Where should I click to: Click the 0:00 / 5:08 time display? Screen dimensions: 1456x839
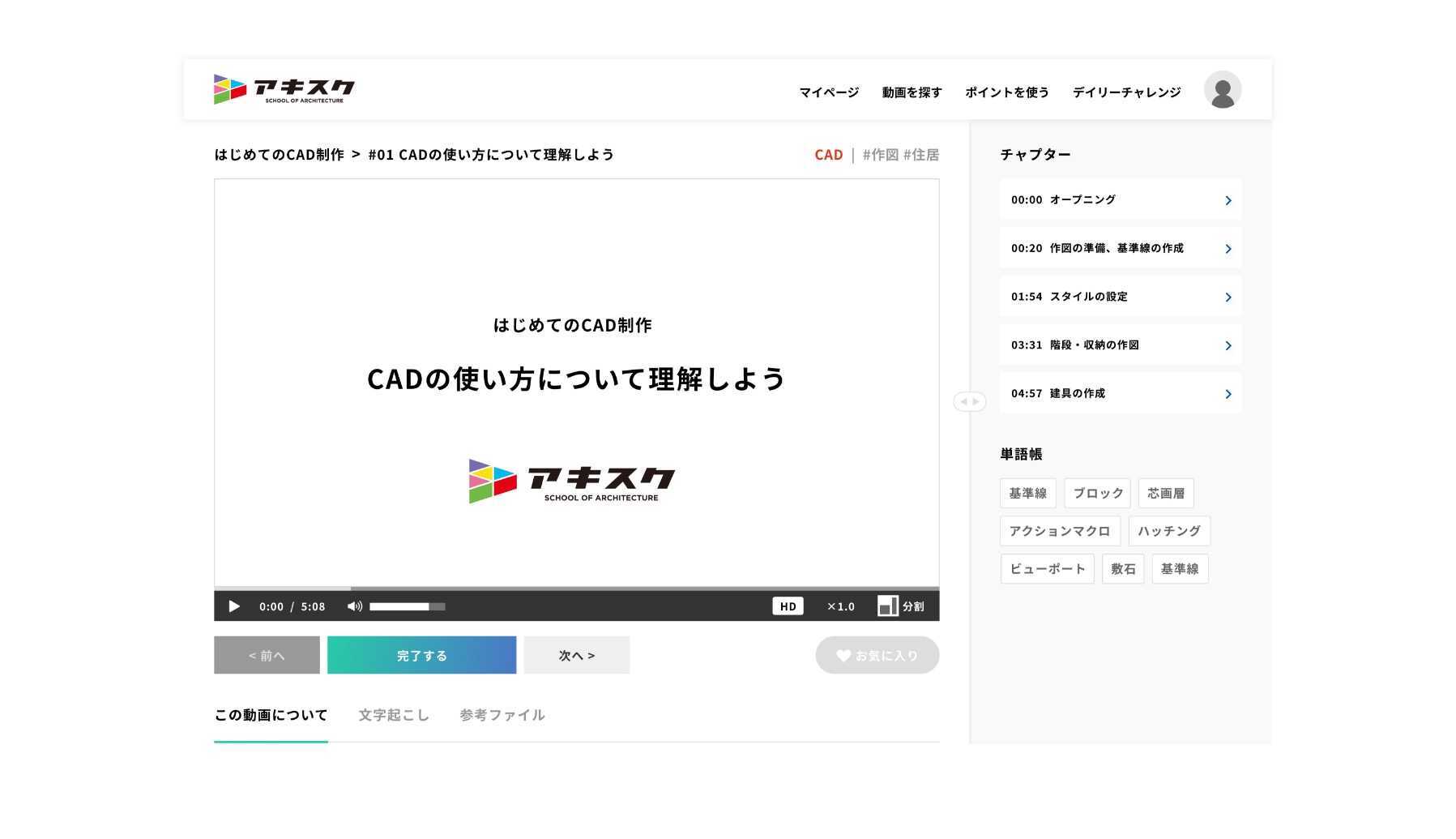tap(292, 606)
